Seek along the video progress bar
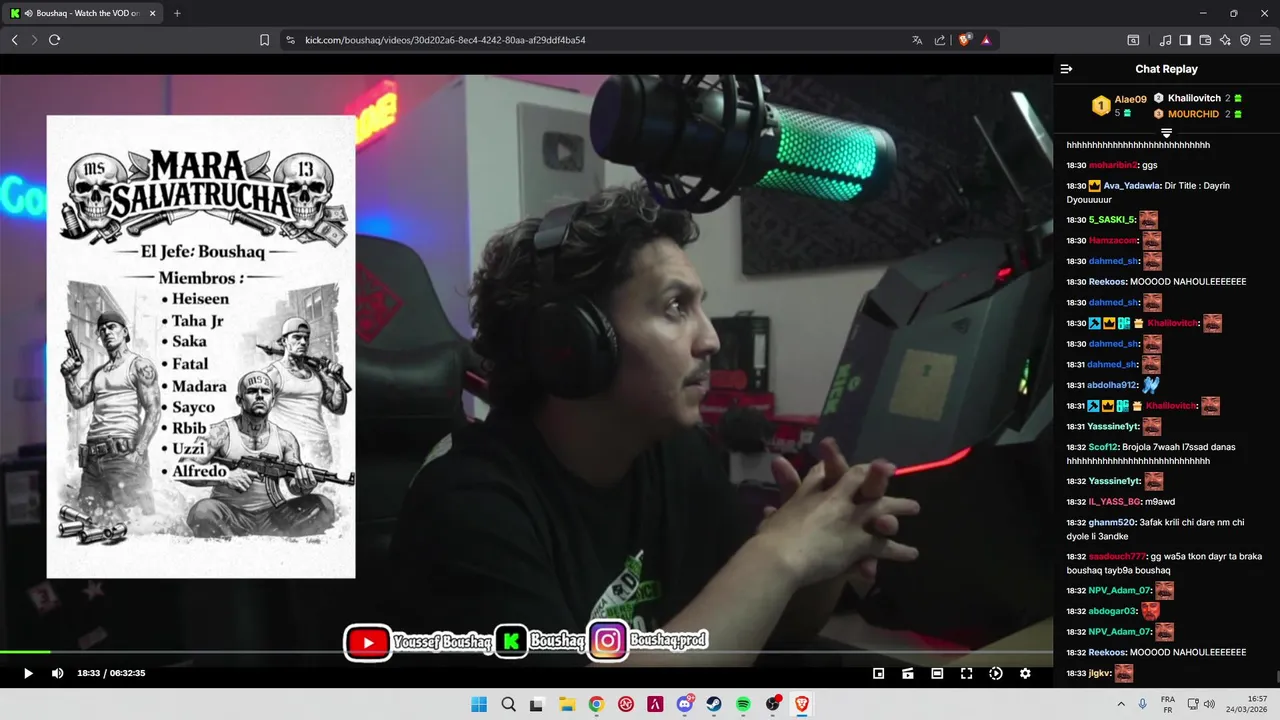The height and width of the screenshot is (720, 1280). 526,652
